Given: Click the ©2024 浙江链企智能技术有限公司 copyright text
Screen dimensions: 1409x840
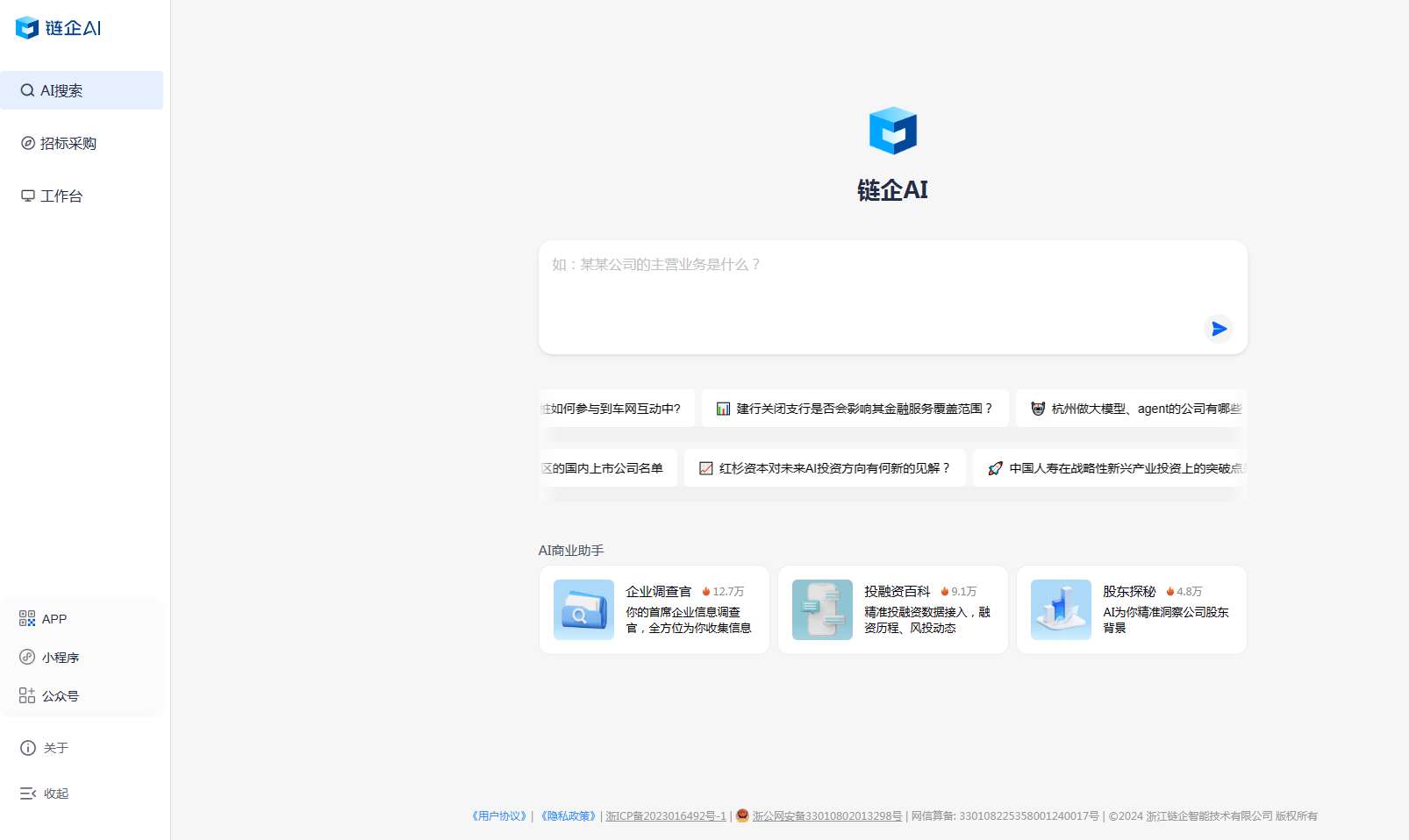Looking at the screenshot, I should 1213,816.
